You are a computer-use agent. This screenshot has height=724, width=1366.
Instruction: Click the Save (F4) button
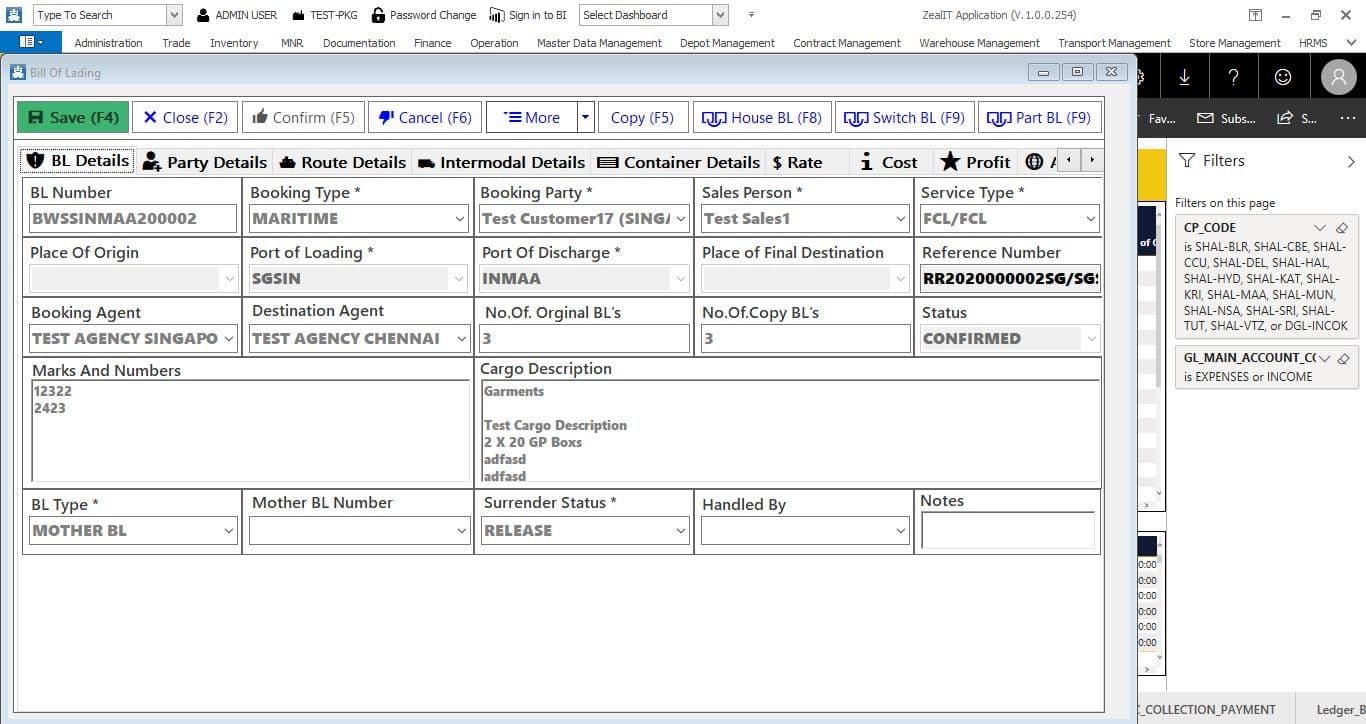tap(74, 117)
